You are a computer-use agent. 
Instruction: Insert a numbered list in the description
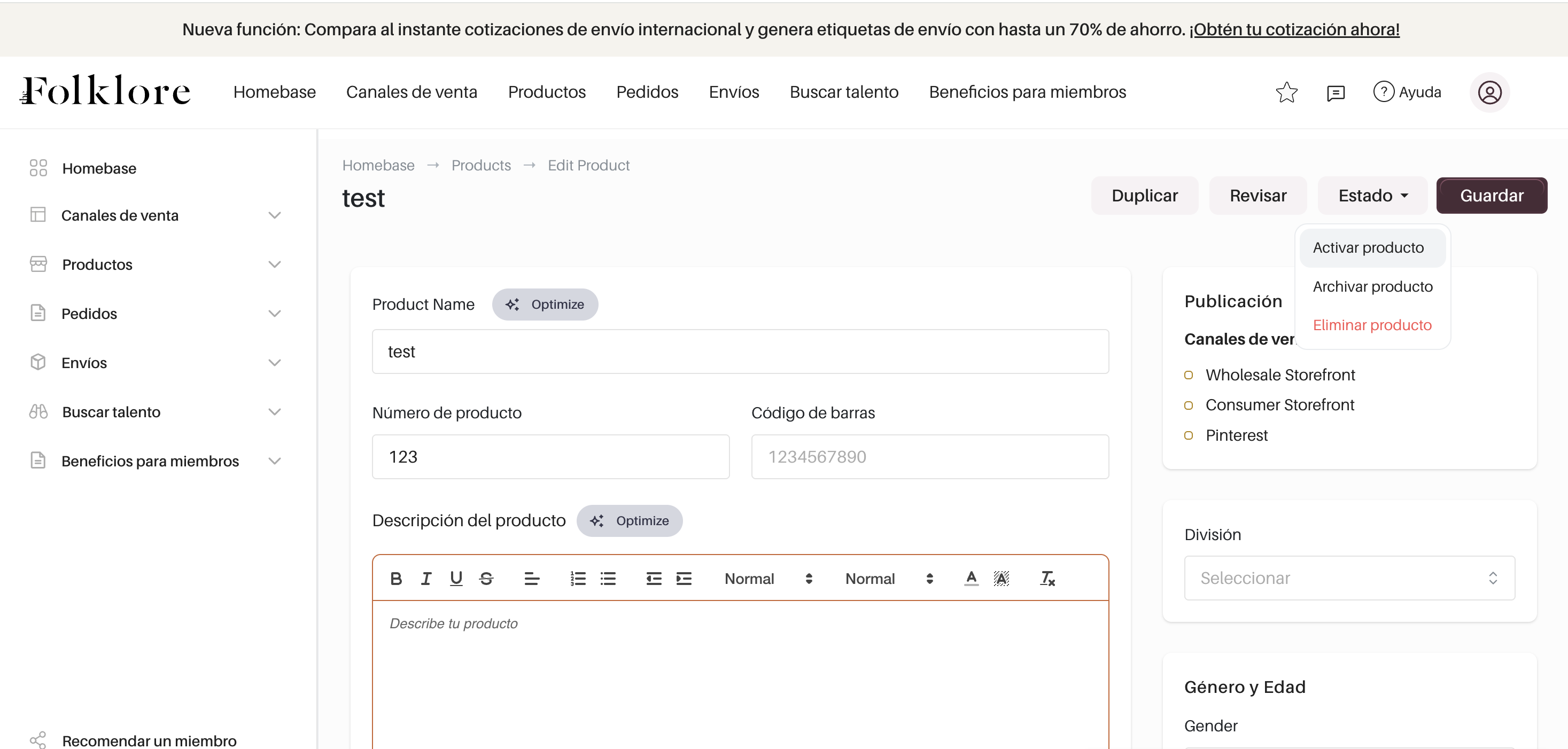[x=577, y=578]
